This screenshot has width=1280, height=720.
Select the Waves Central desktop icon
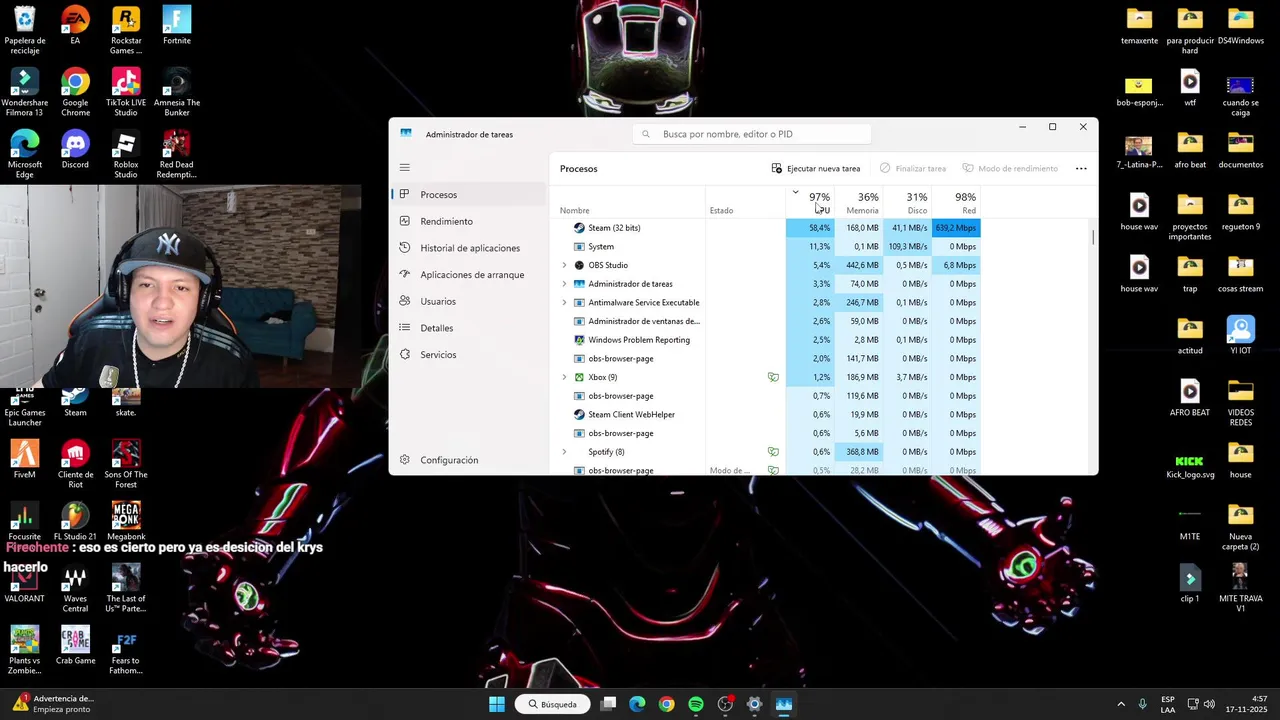(75, 588)
